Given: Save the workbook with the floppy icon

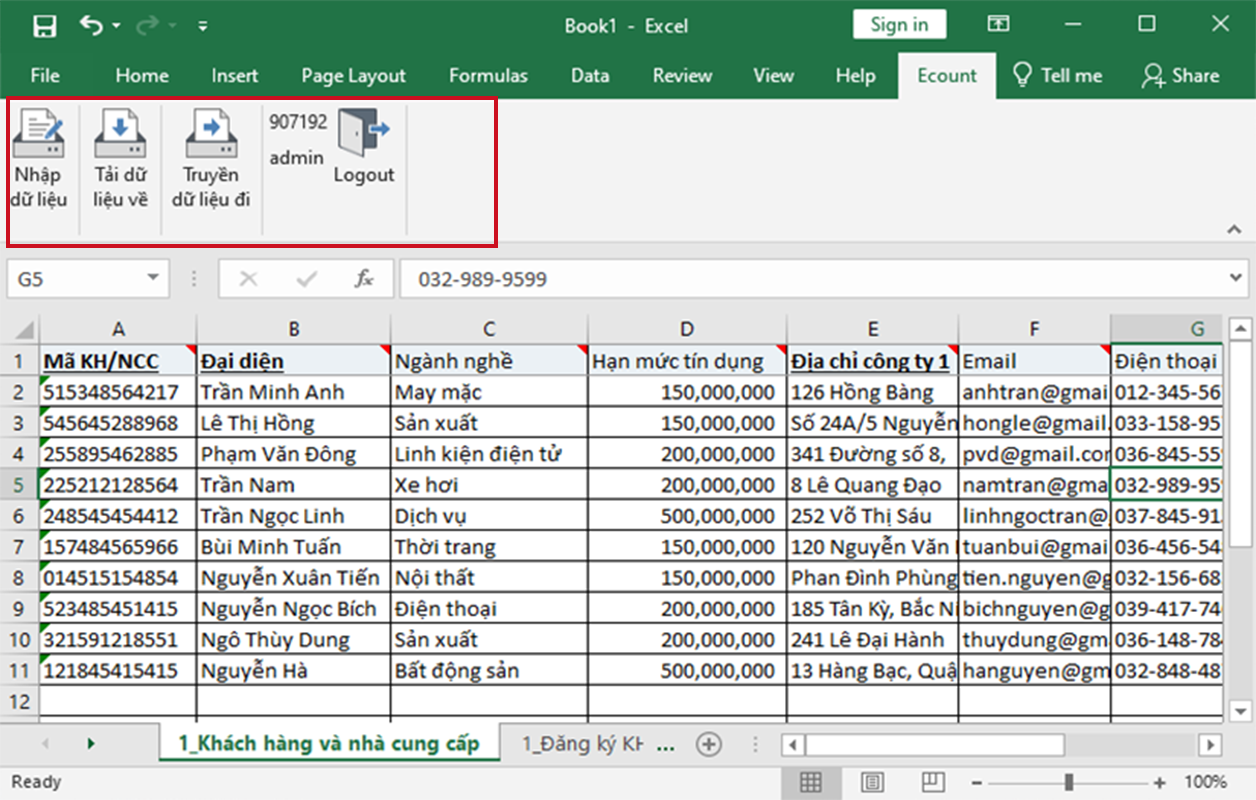Looking at the screenshot, I should click(x=45, y=26).
